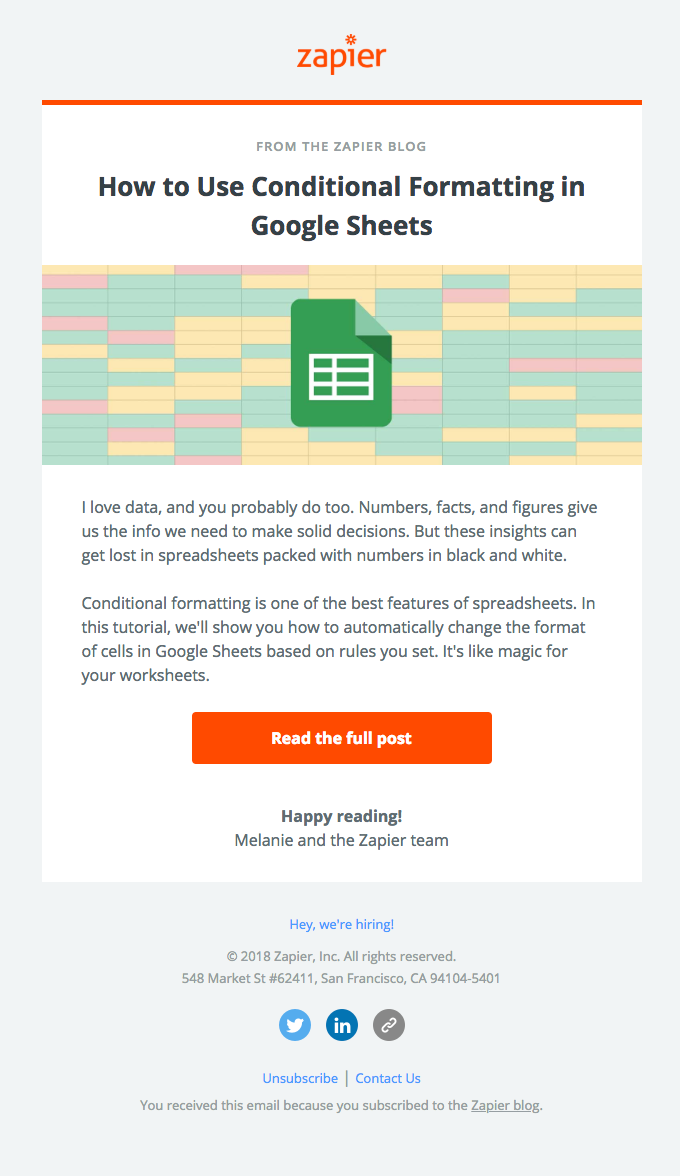
Task: Open the LinkedIn social icon
Action: click(342, 1025)
